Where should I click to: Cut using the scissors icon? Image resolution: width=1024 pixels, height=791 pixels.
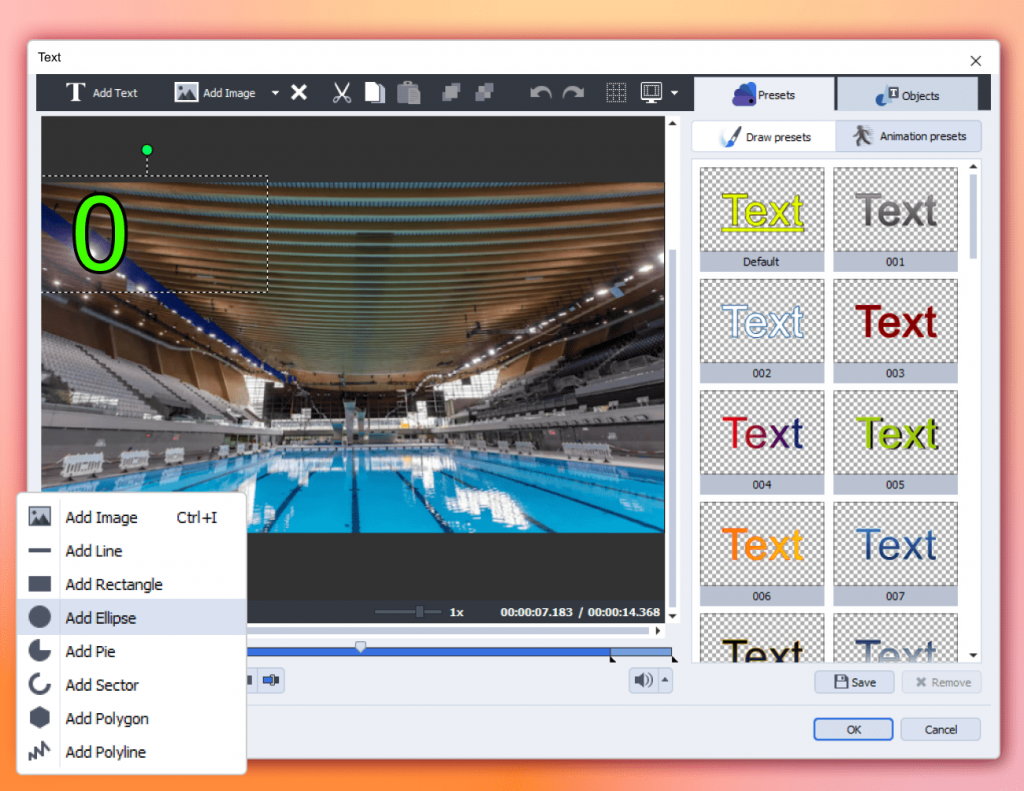click(342, 93)
